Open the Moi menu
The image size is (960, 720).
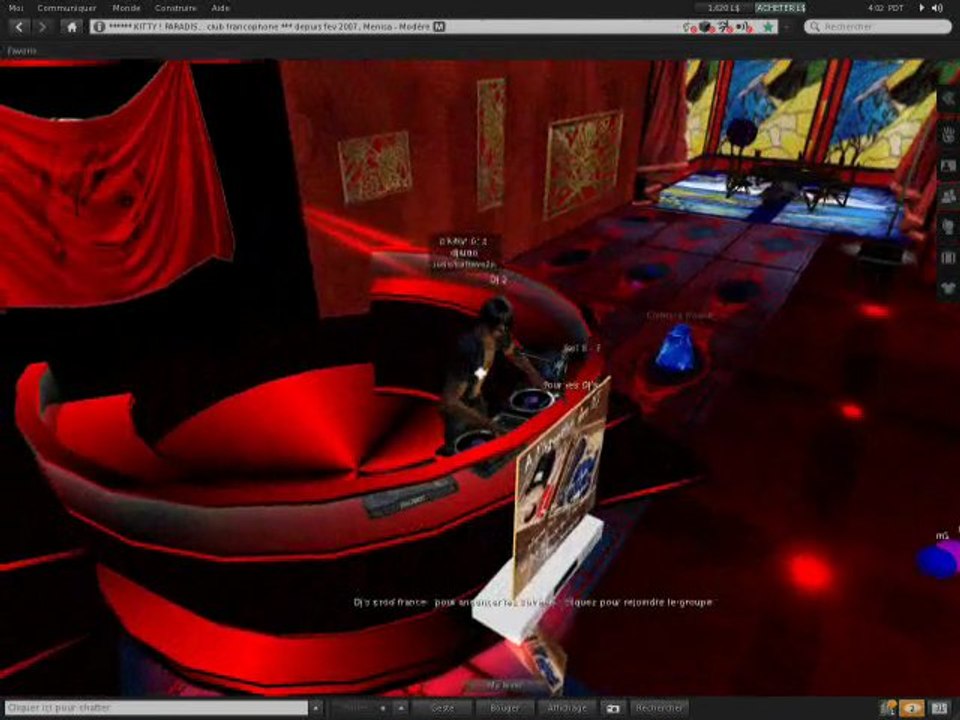click(x=16, y=8)
